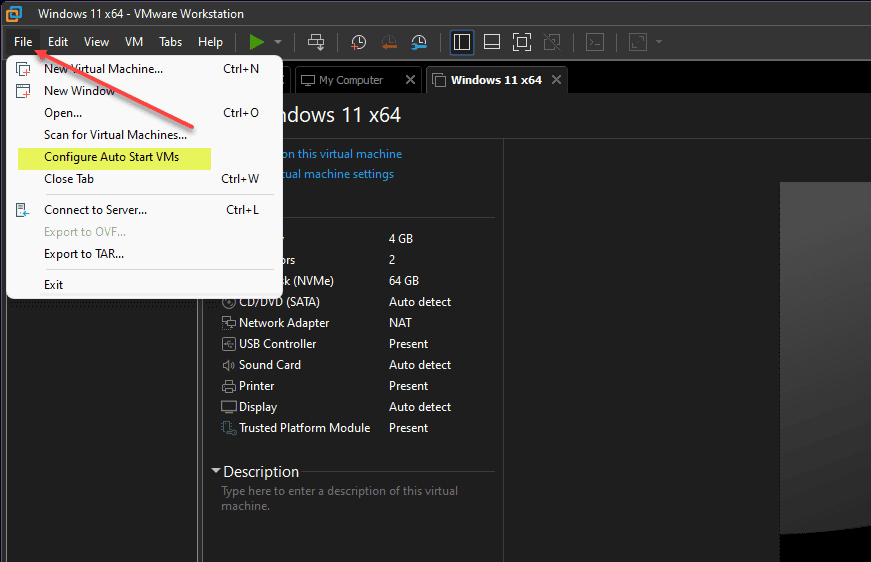Choose New Window from File menu
871x562 pixels.
click(x=144, y=91)
